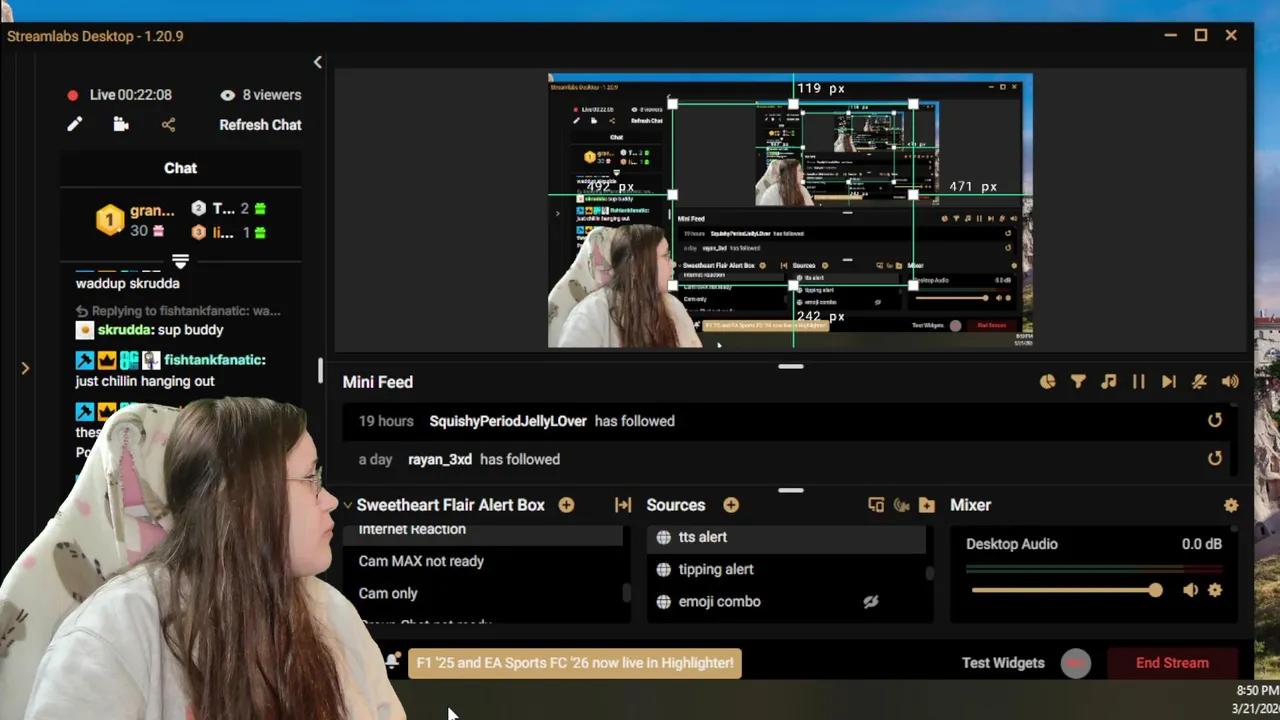Add a new scene with plus icon
This screenshot has height=720, width=1280.
[x=566, y=505]
